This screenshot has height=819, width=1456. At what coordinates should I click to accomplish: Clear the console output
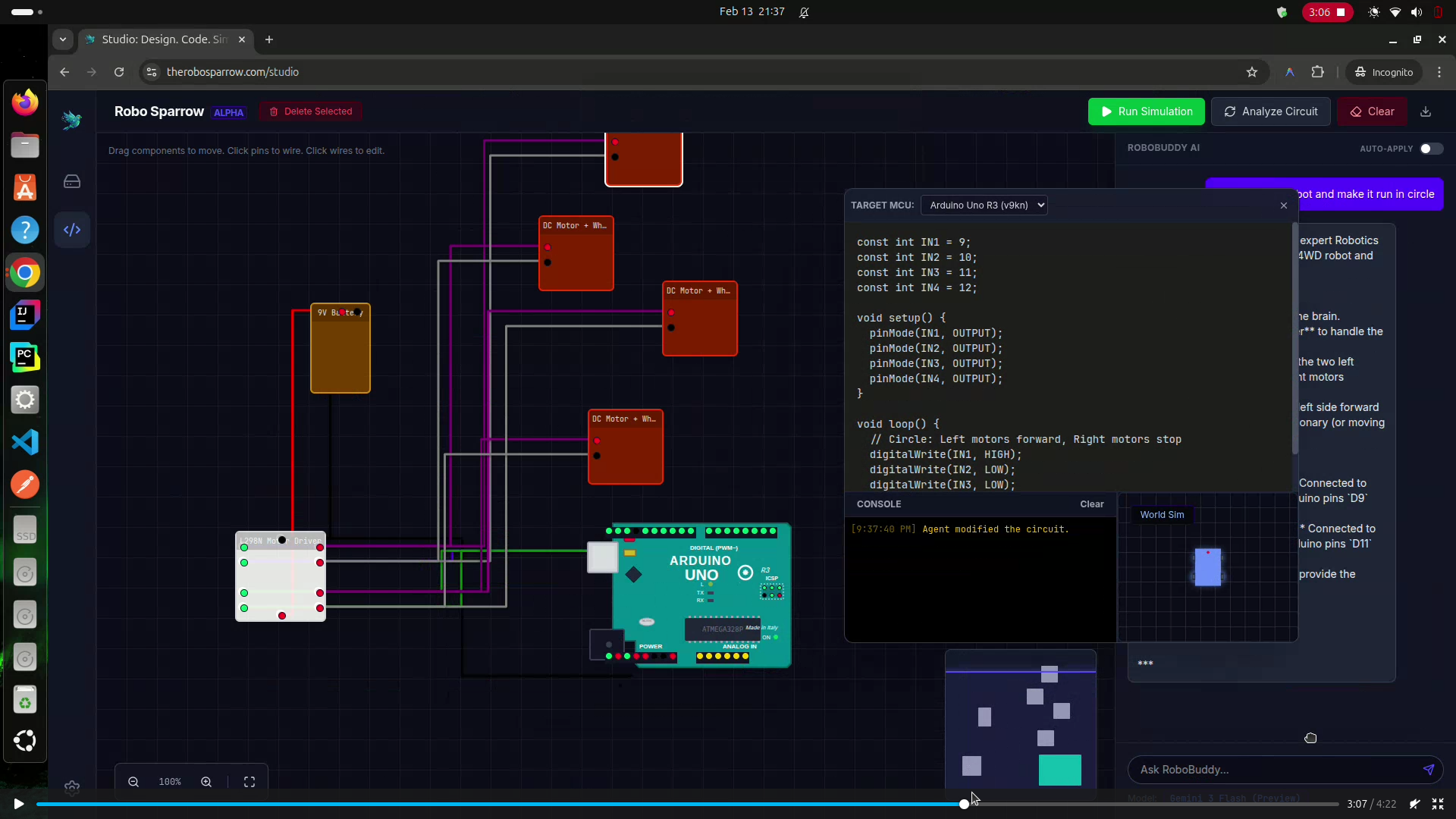pos(1091,504)
